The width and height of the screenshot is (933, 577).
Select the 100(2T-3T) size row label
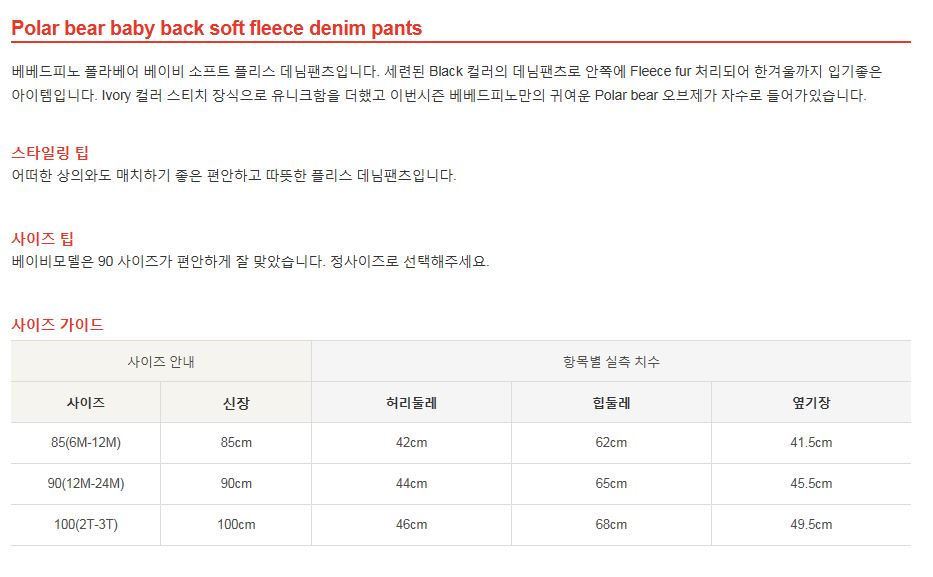point(86,524)
